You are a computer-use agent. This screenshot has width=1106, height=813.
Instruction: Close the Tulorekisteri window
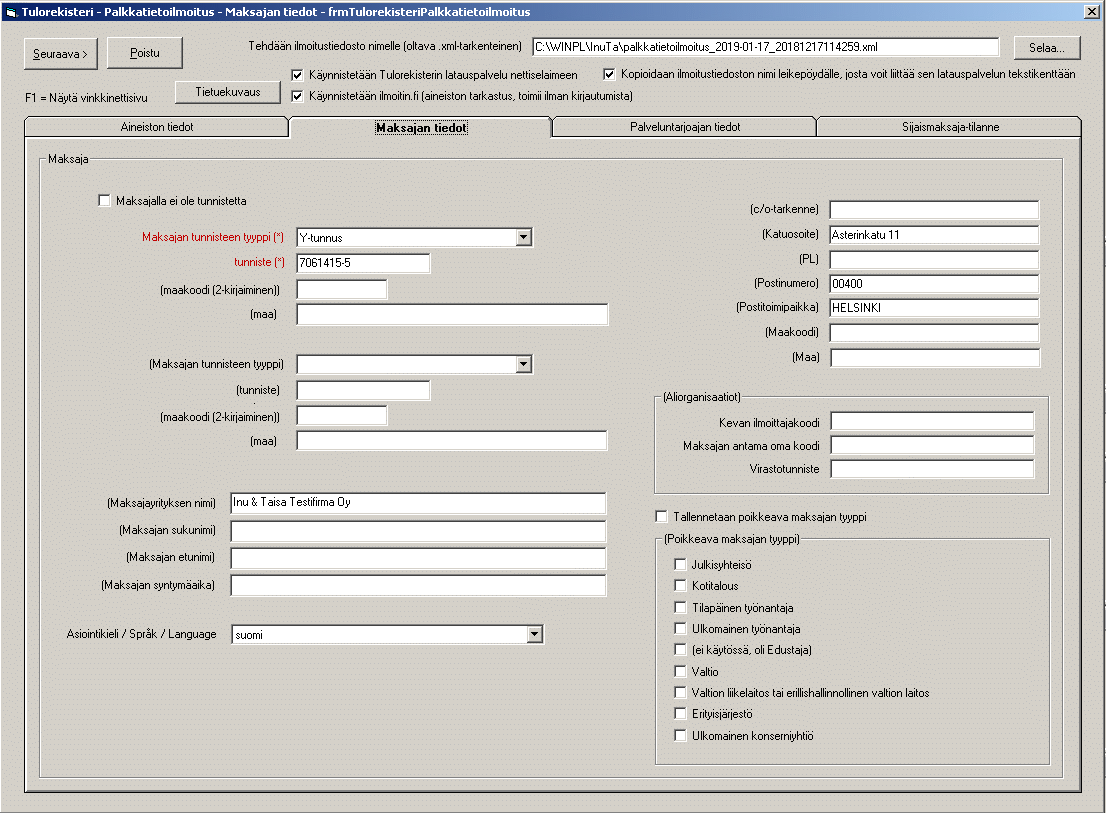click(x=1092, y=12)
